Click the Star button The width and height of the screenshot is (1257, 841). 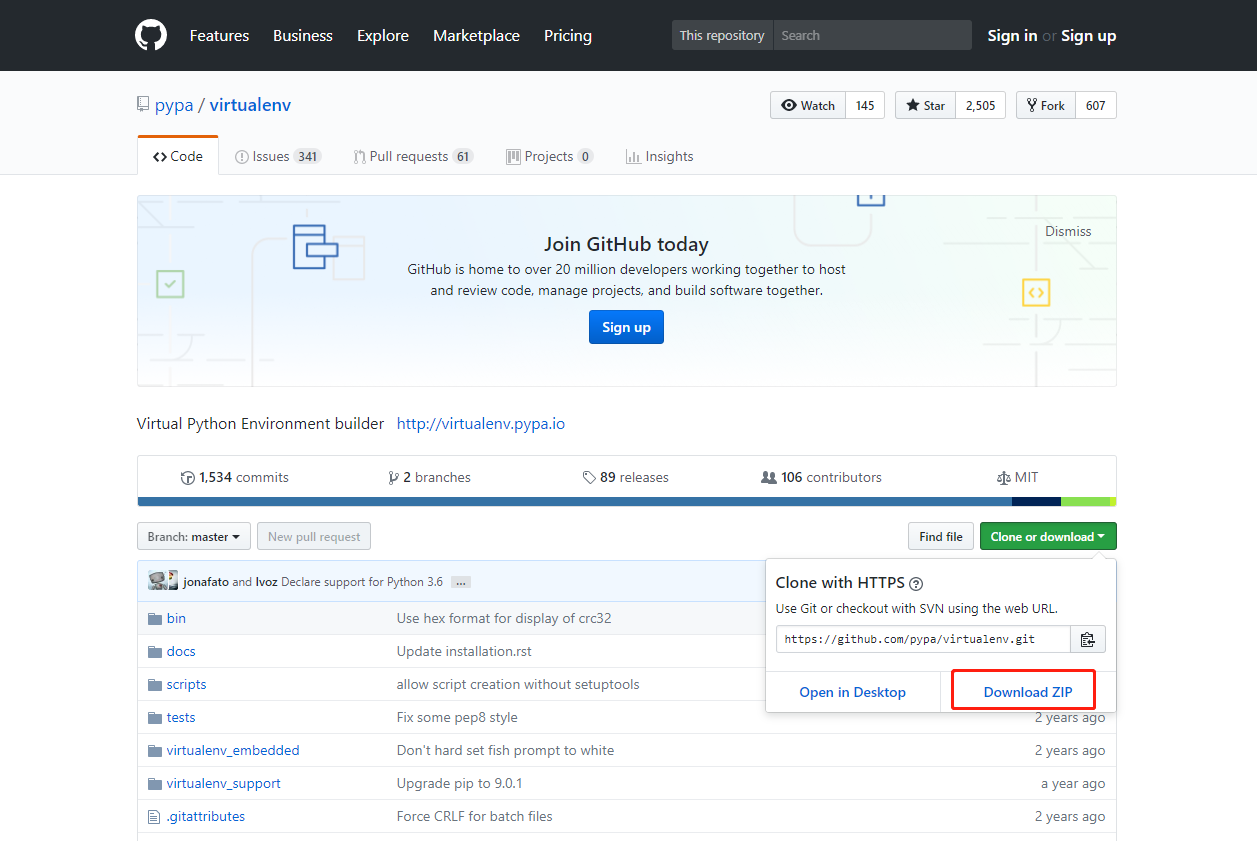[925, 105]
